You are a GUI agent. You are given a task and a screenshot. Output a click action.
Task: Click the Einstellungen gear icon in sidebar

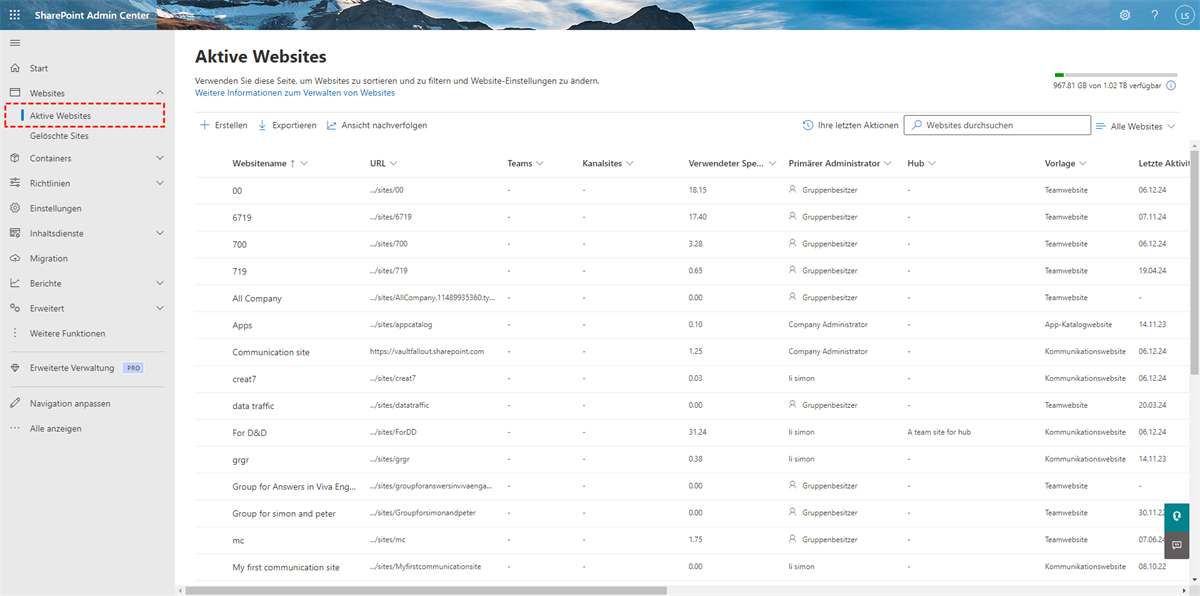pyautogui.click(x=15, y=208)
